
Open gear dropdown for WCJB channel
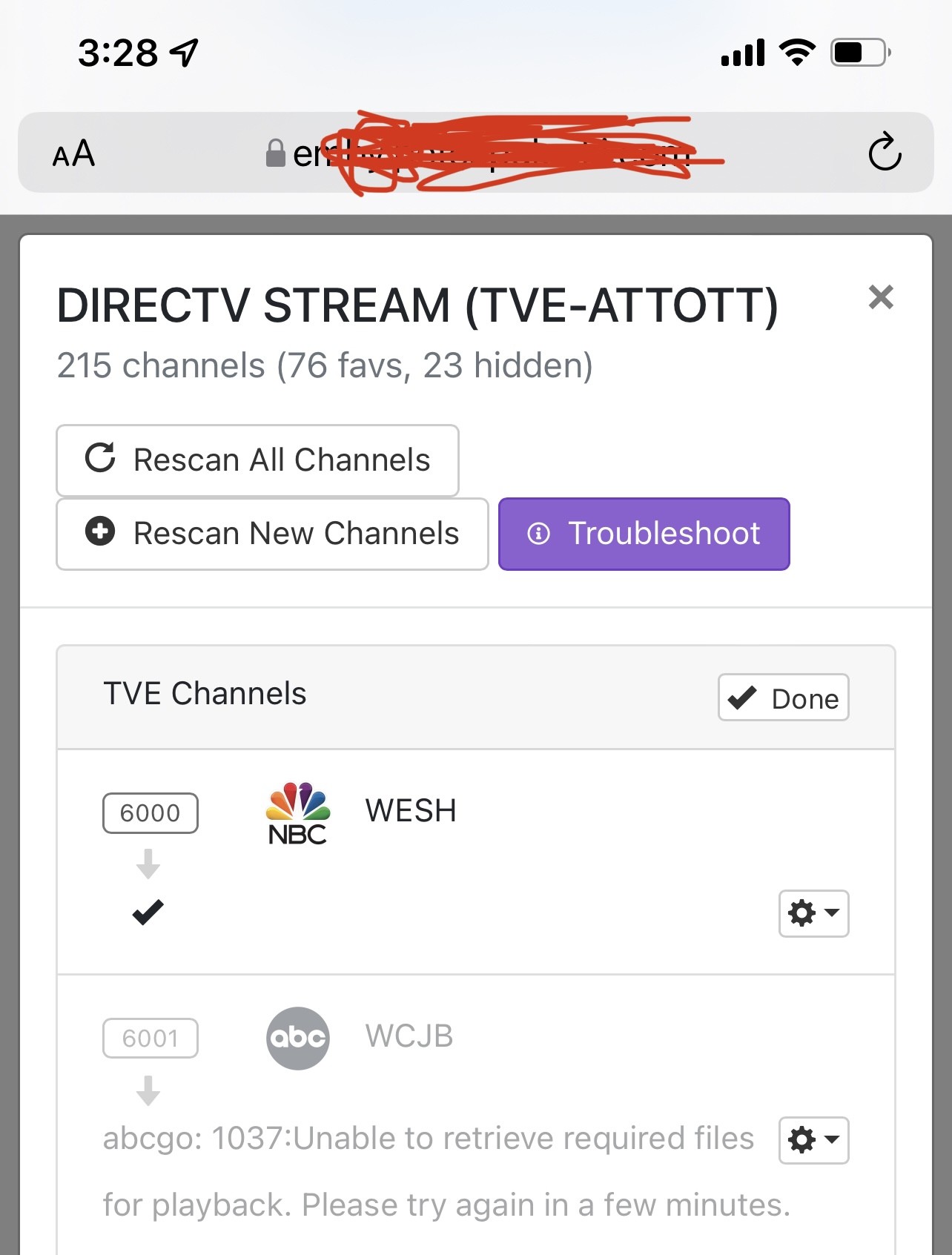click(x=813, y=1140)
